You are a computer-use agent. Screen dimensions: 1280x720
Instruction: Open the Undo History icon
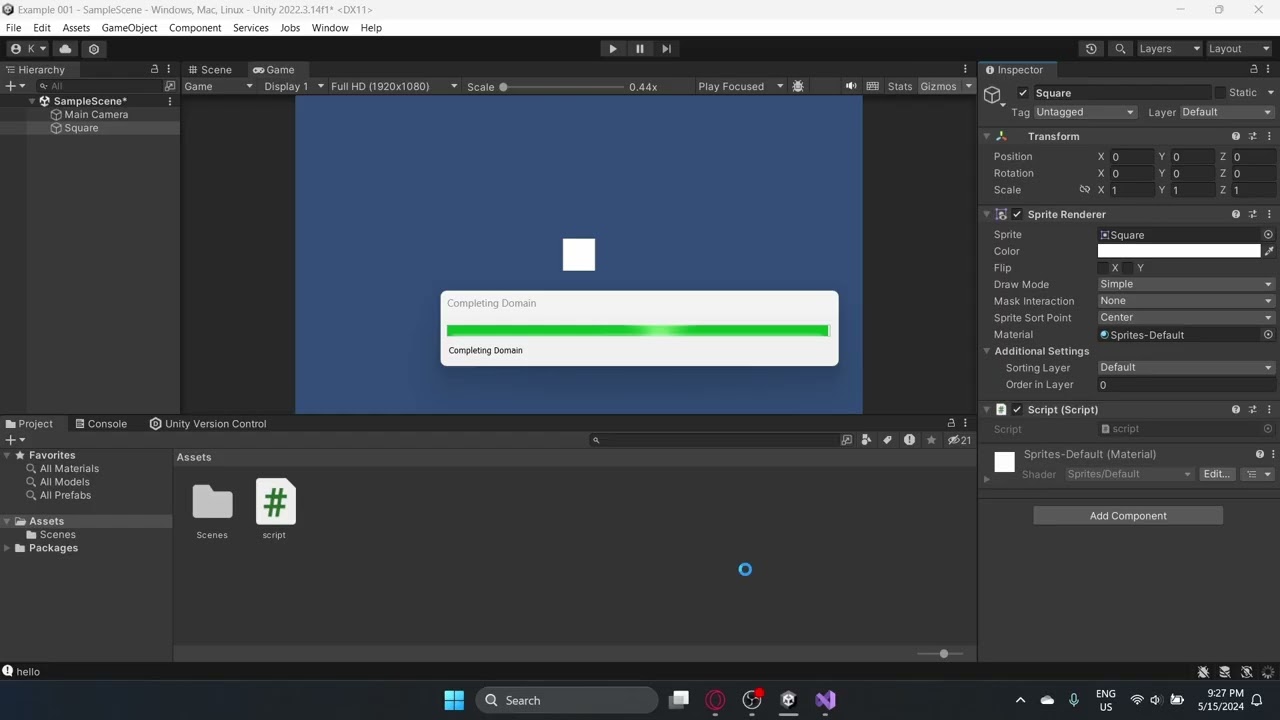(x=1091, y=48)
